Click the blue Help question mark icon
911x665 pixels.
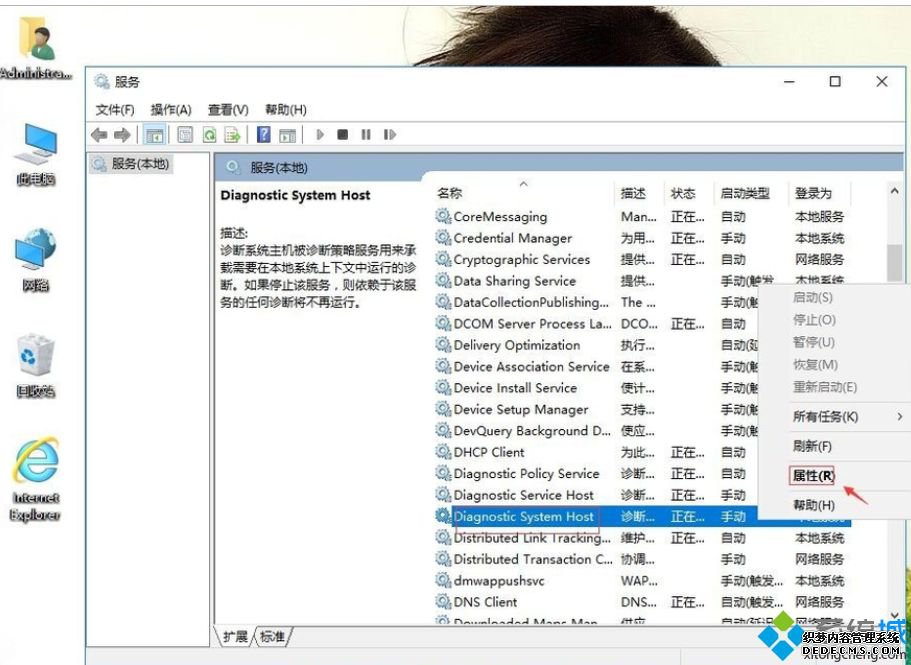[x=263, y=135]
